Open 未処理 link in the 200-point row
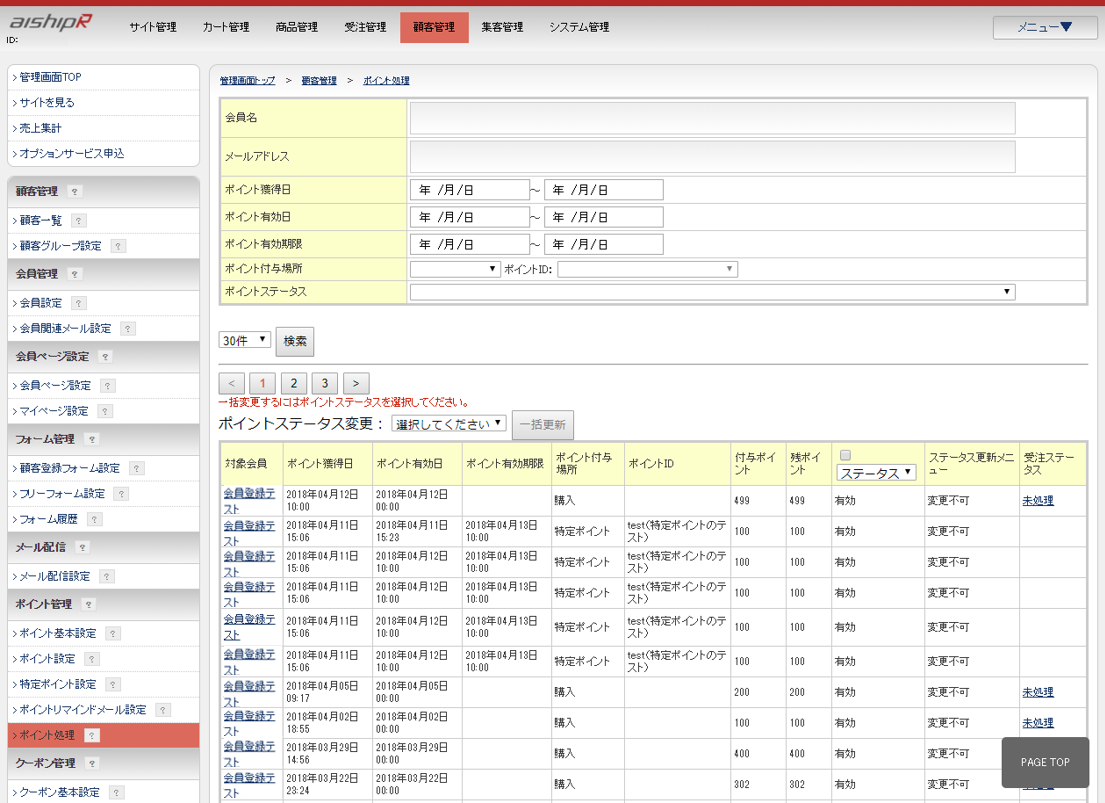The width and height of the screenshot is (1105, 803). click(1038, 692)
